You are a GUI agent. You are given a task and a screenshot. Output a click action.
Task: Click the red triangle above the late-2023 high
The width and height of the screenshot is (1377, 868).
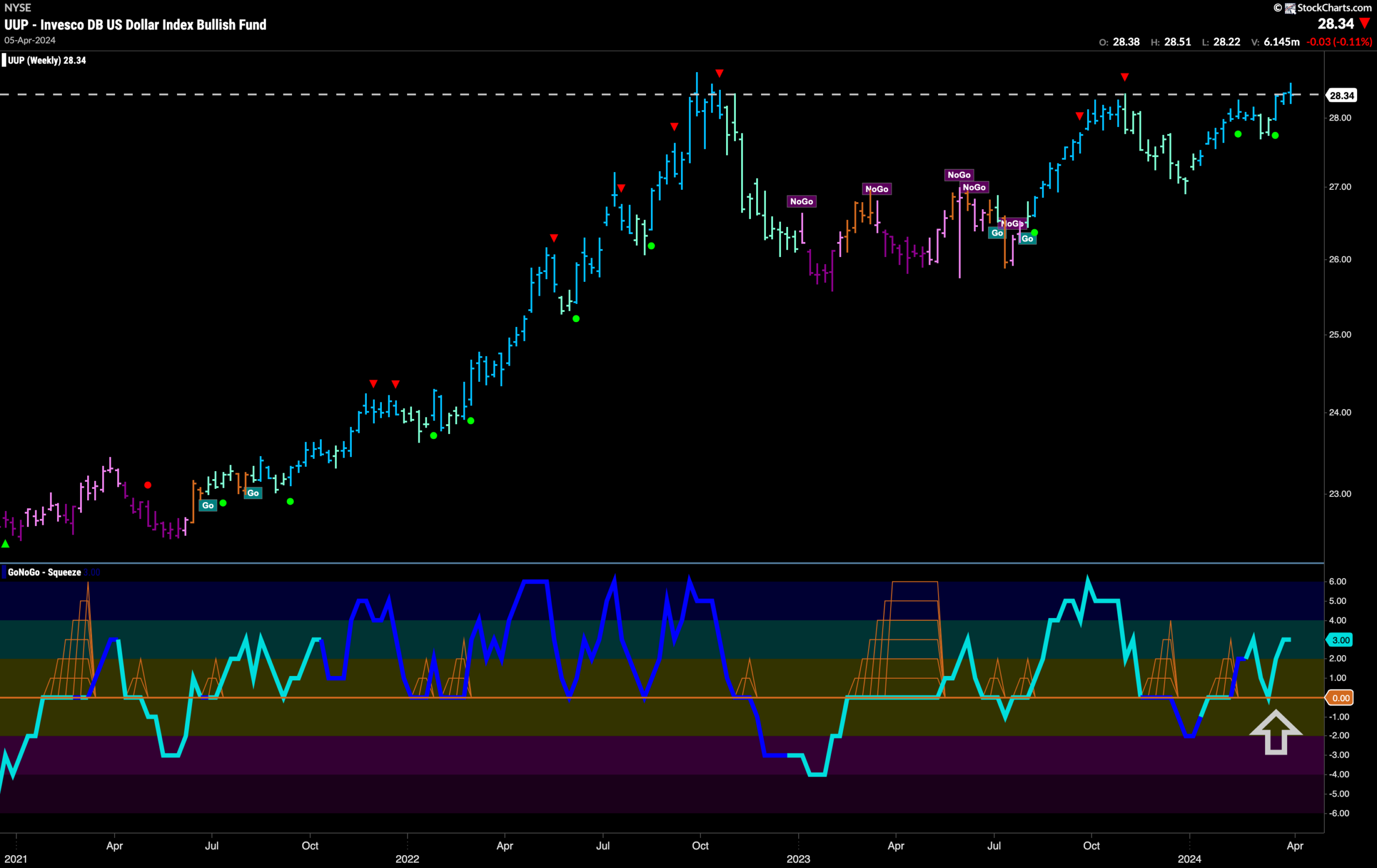(x=1125, y=76)
